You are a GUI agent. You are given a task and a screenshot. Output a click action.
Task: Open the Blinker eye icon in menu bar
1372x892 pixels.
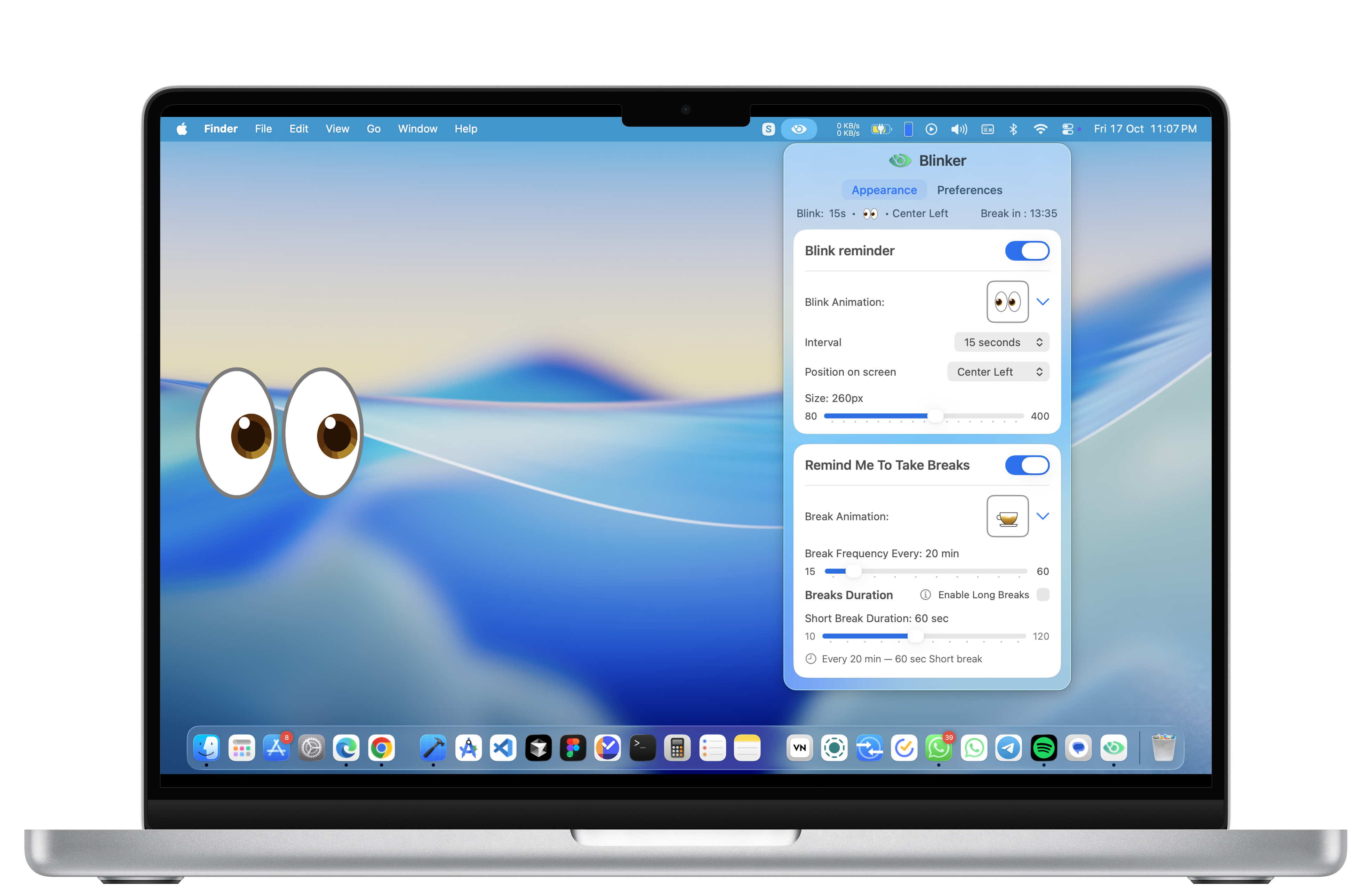pos(799,129)
